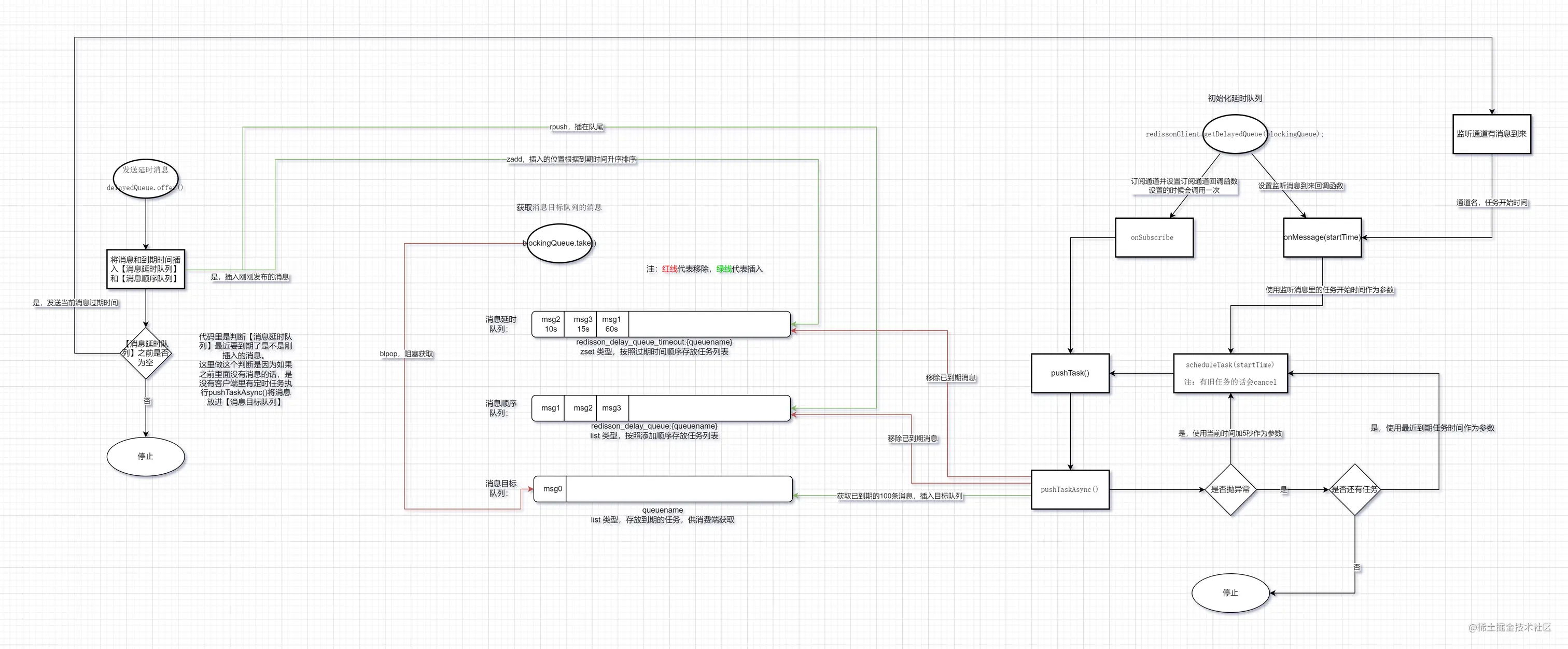Click the 是否抛异常 decision diamond
The width and height of the screenshot is (1568, 649).
[x=1231, y=488]
